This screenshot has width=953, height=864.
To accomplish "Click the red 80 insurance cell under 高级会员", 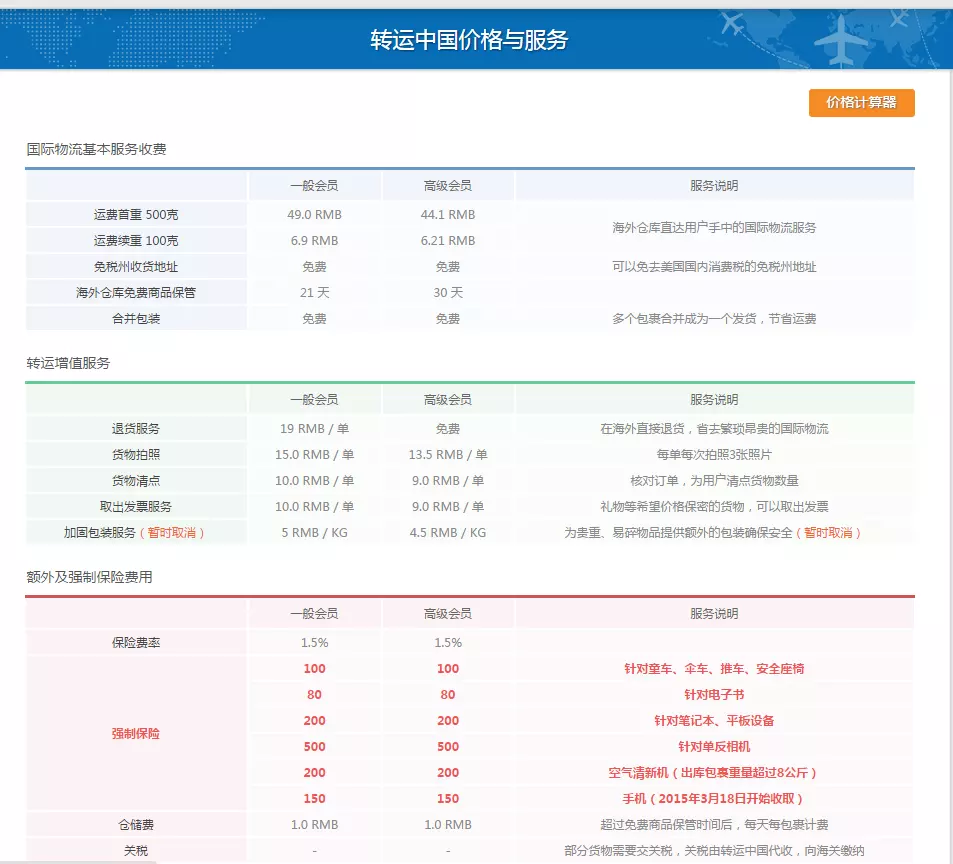I will point(448,695).
